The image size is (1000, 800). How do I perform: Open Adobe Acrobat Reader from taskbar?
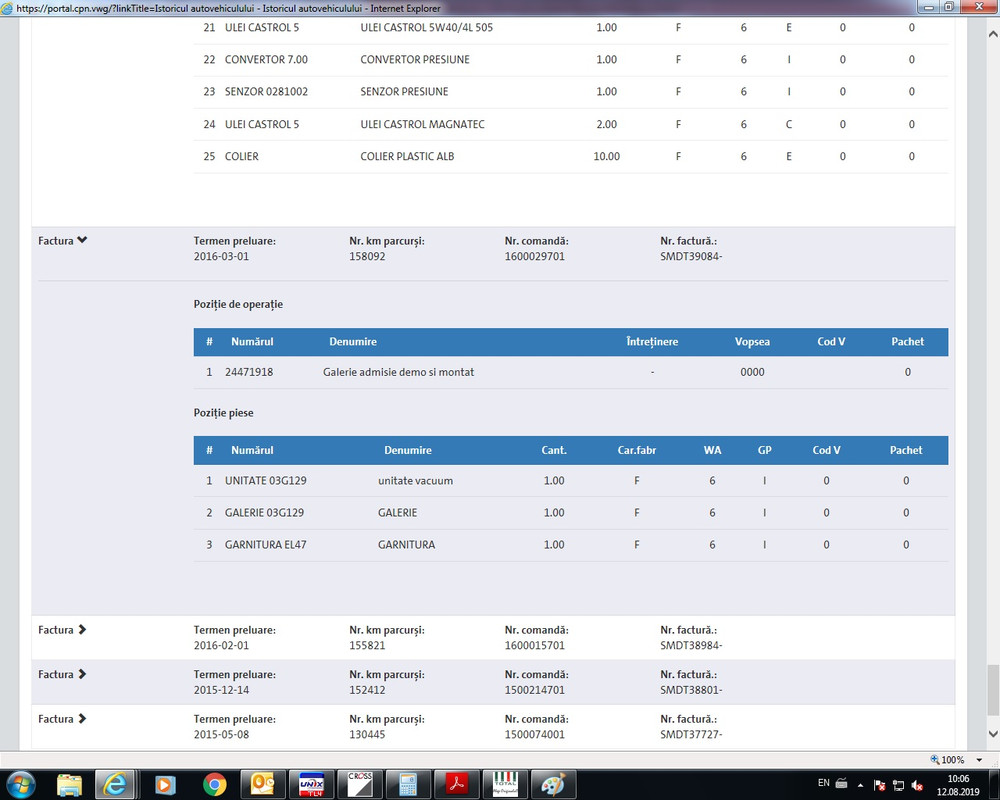pyautogui.click(x=457, y=784)
